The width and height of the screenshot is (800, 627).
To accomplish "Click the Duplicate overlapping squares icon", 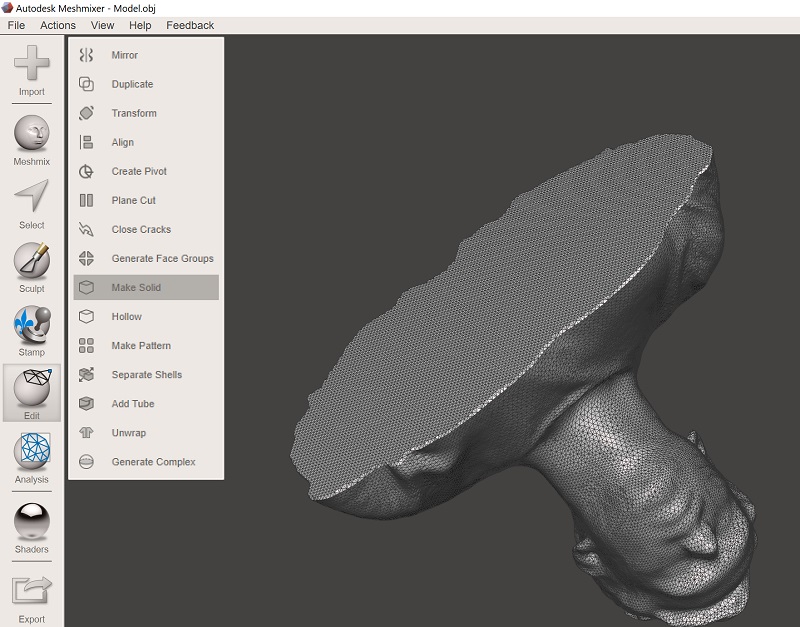I will (86, 84).
